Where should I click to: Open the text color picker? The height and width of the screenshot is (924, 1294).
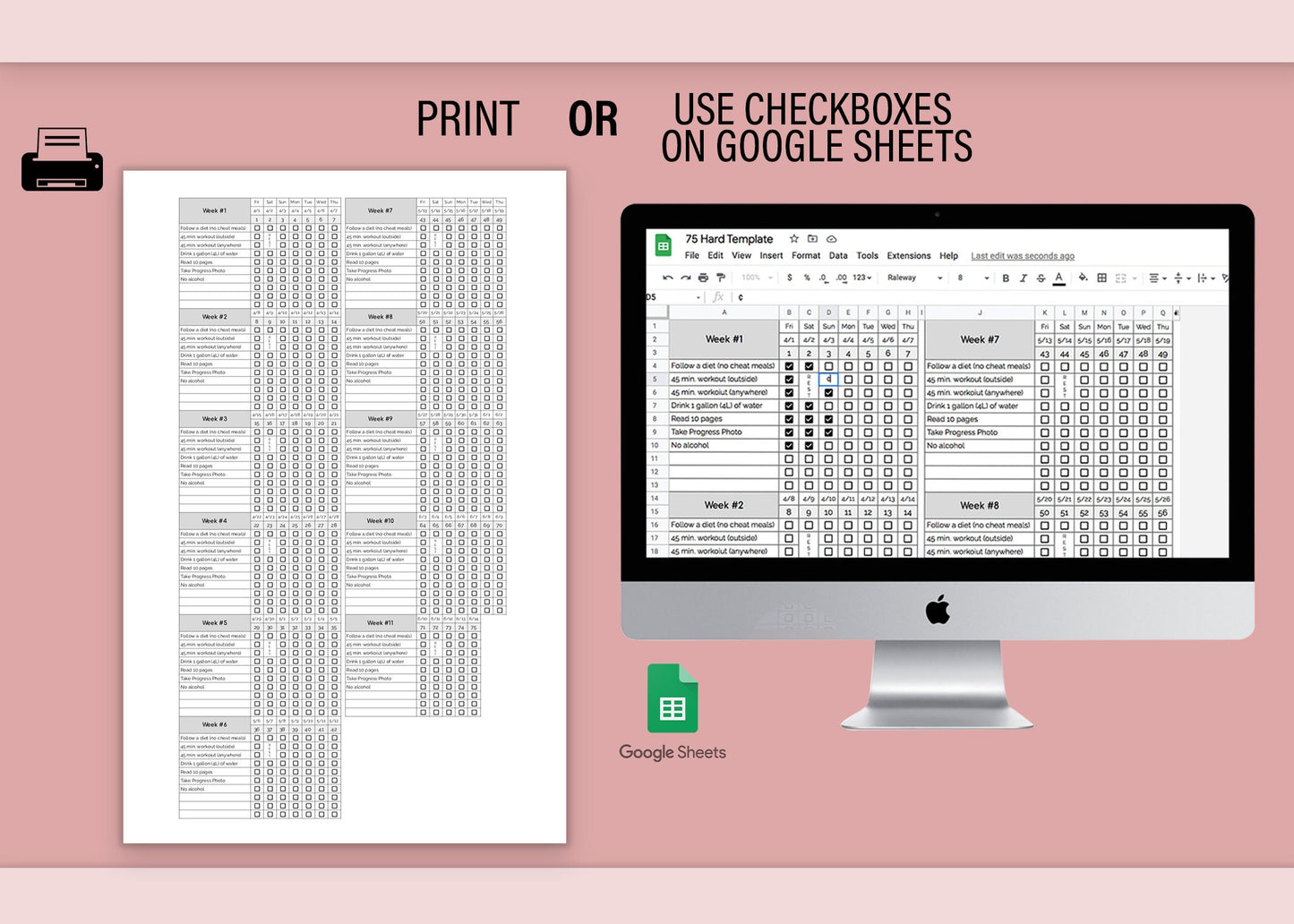pyautogui.click(x=1059, y=278)
